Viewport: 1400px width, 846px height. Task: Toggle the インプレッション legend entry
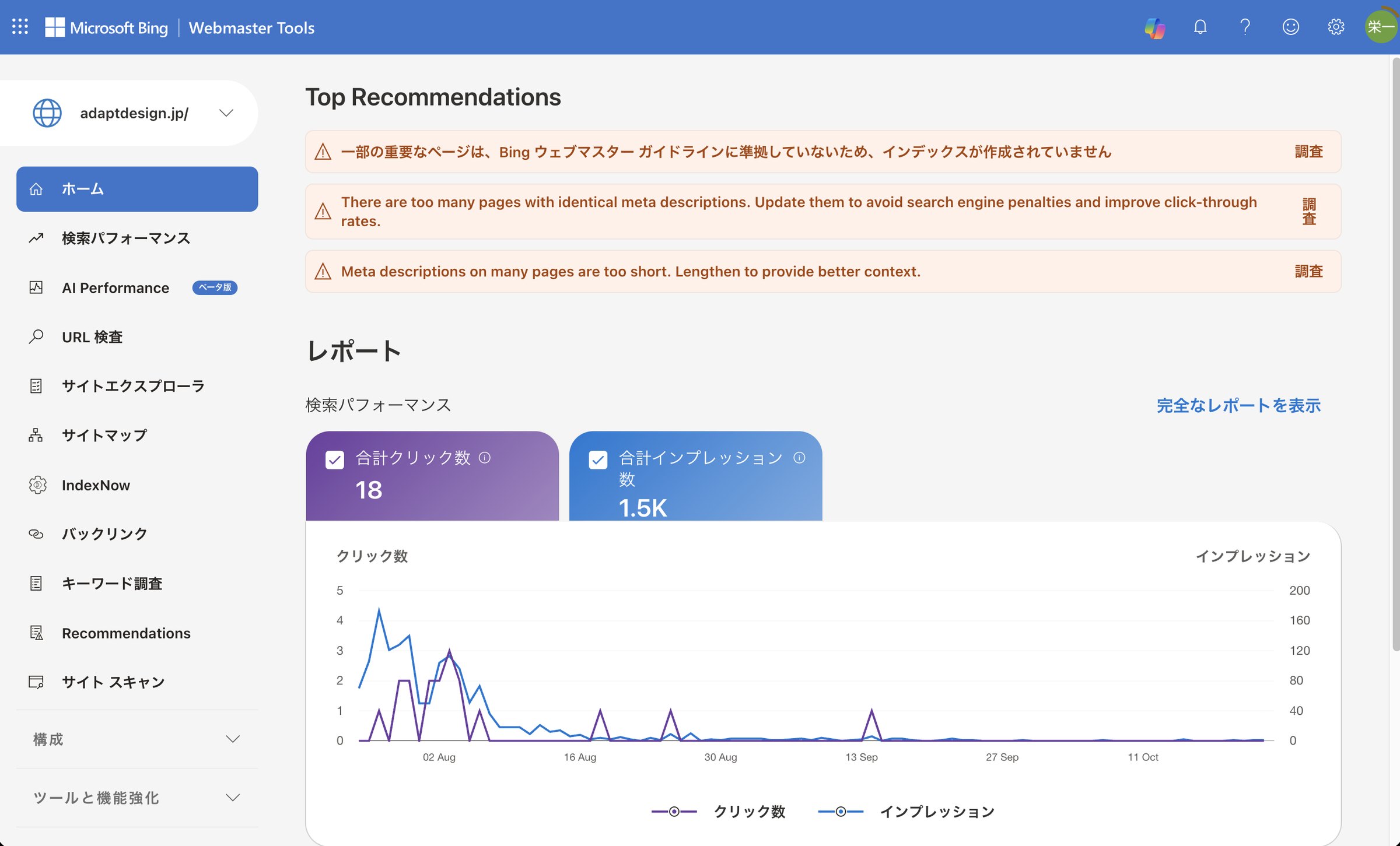907,812
